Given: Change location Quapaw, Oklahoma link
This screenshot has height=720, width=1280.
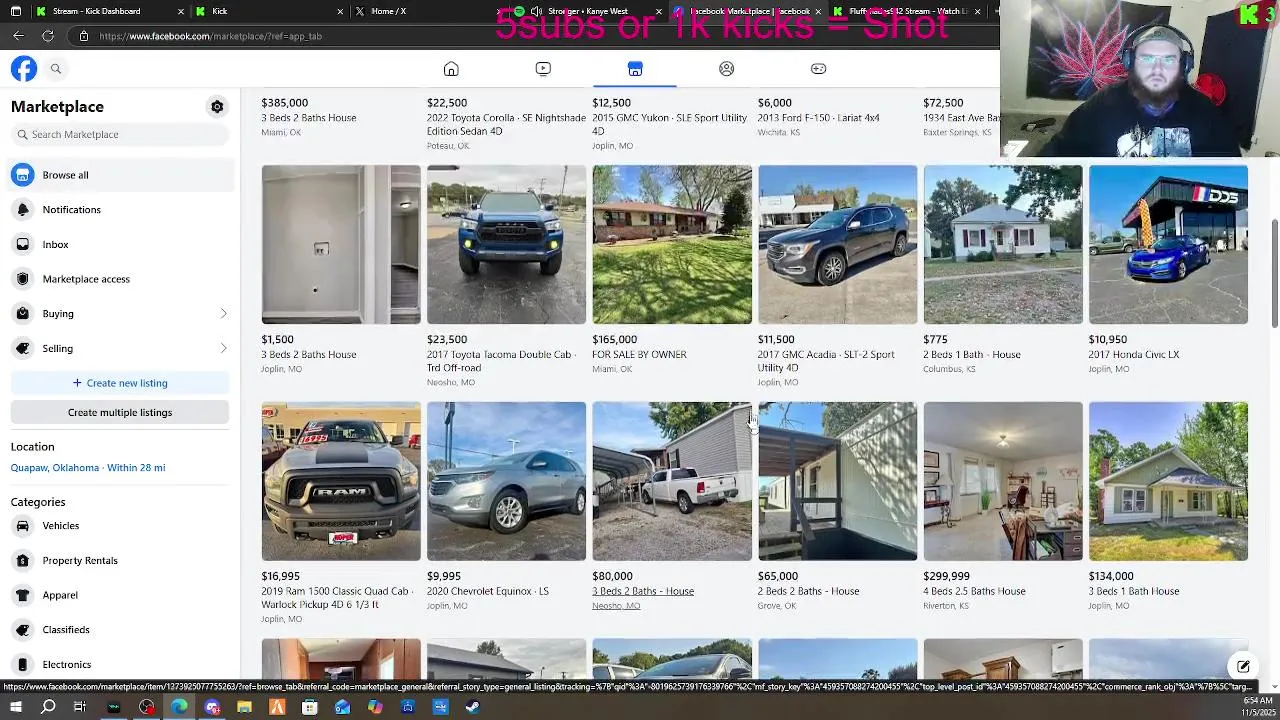Looking at the screenshot, I should [x=88, y=468].
